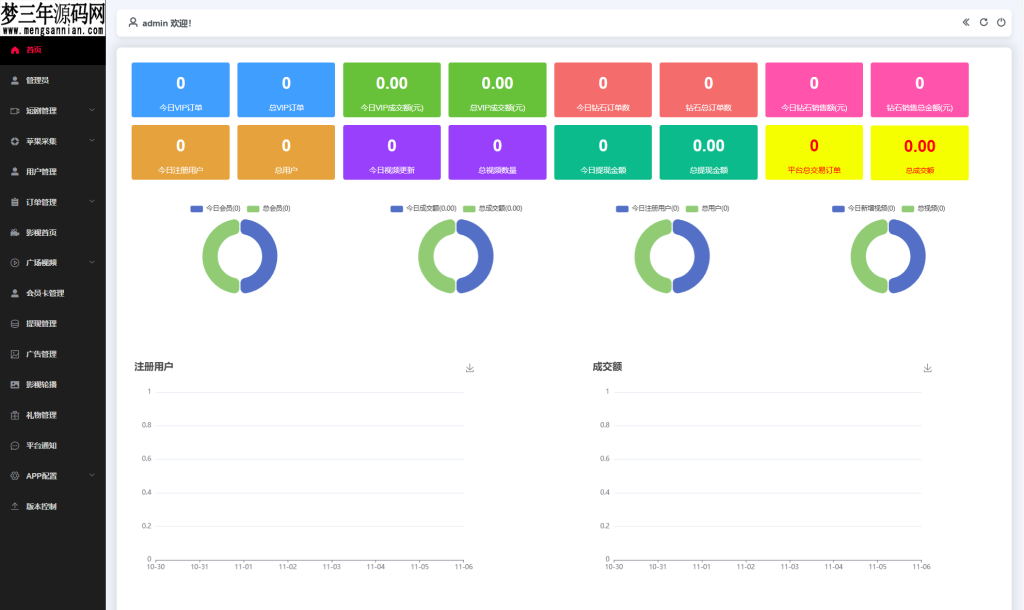
Task: Expand the 短剧管理 menu
Action: (x=40, y=110)
